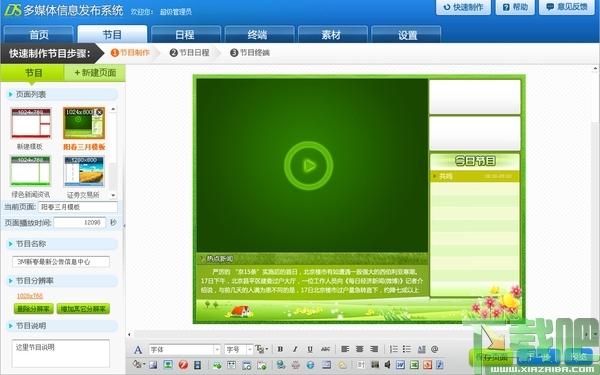The image size is (600, 375).
Task: Open the 字体 font dropdown
Action: click(184, 349)
